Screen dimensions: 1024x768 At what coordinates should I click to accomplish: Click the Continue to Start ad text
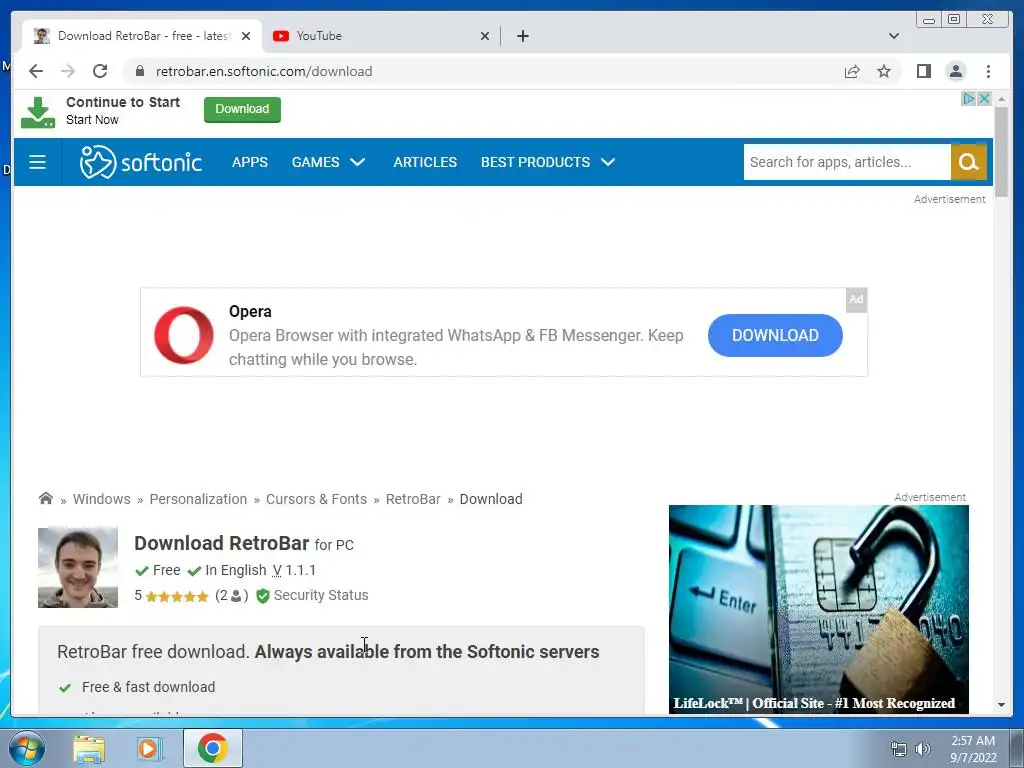point(123,102)
